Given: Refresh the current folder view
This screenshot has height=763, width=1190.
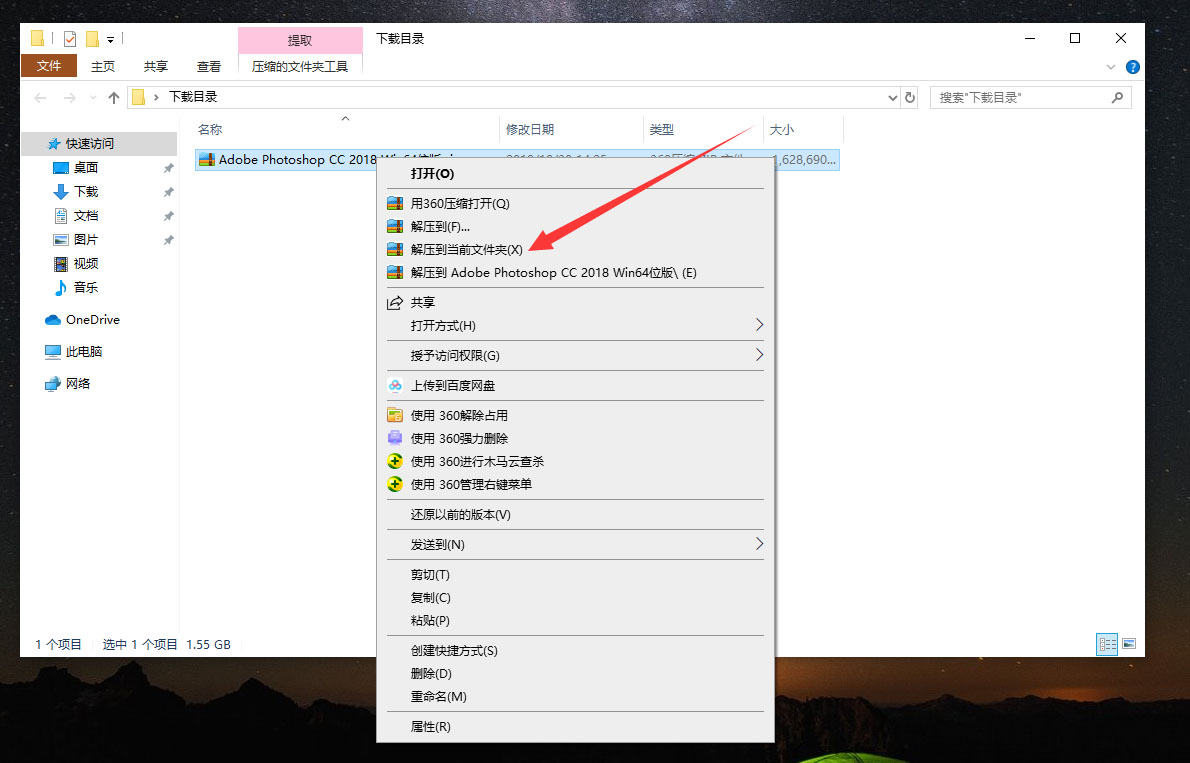Looking at the screenshot, I should (908, 97).
